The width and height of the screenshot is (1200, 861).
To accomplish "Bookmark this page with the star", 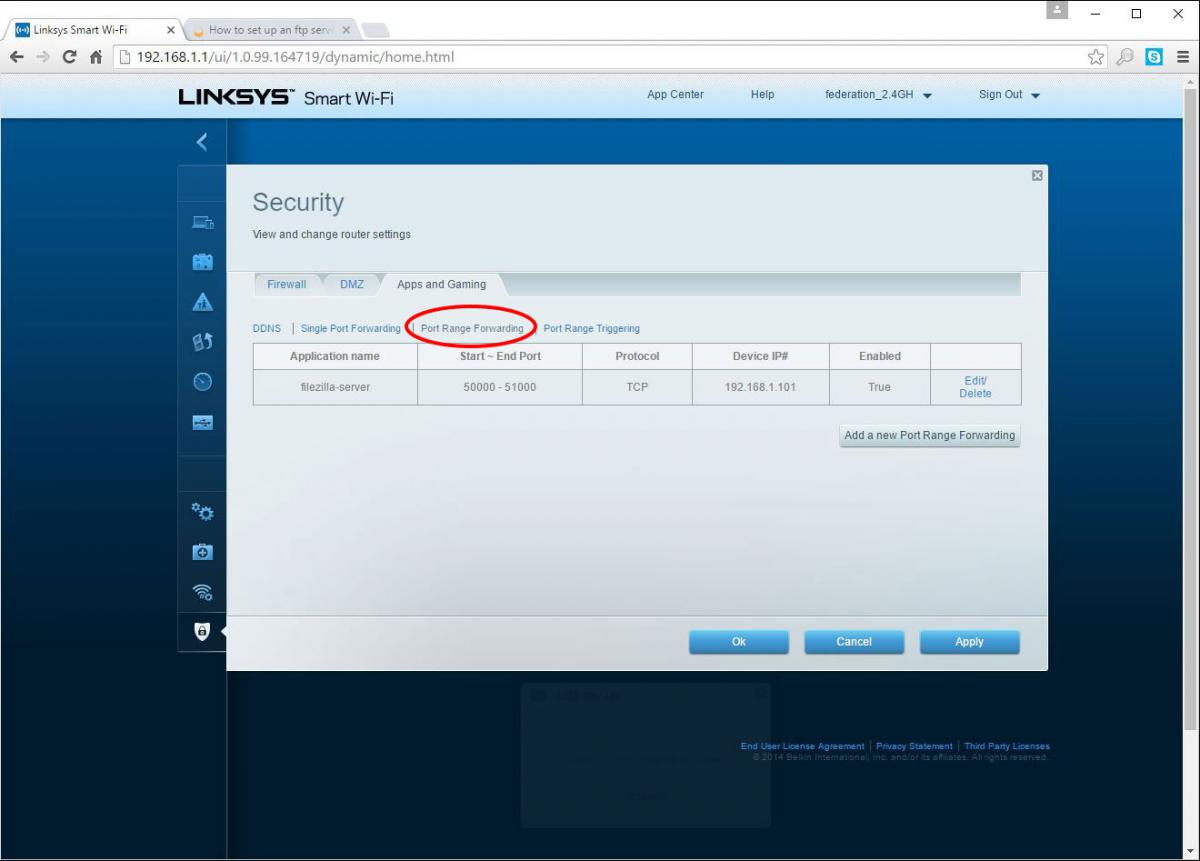I will point(1097,57).
